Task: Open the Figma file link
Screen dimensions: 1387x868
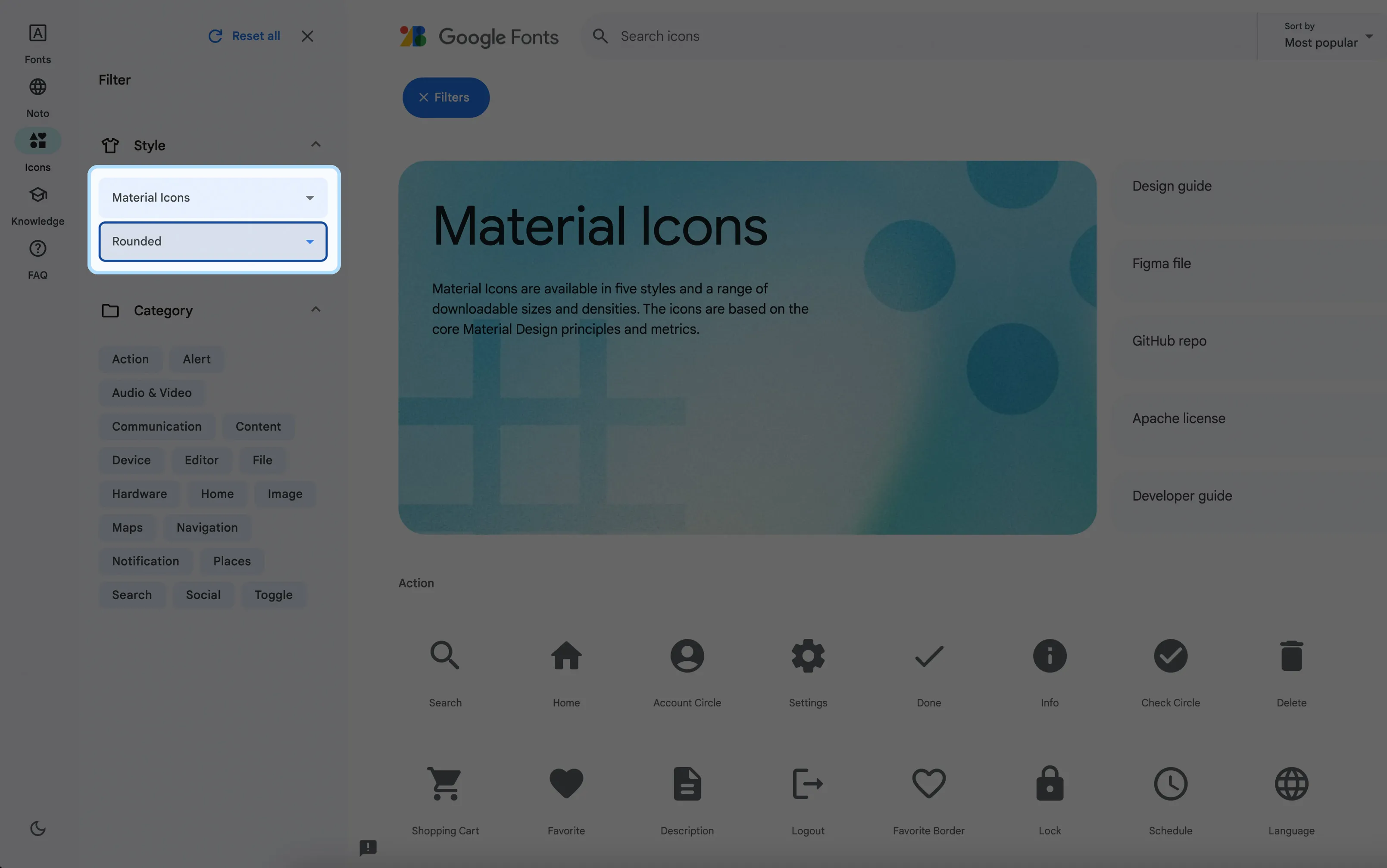Action: click(1161, 264)
